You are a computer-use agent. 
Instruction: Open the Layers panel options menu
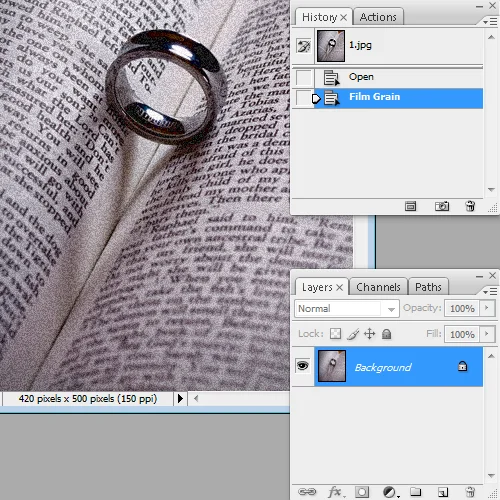pyautogui.click(x=490, y=292)
